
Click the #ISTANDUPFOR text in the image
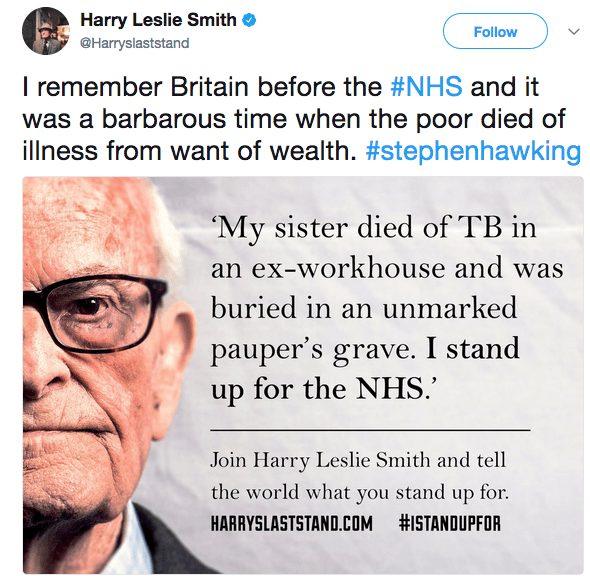pyautogui.click(x=450, y=523)
